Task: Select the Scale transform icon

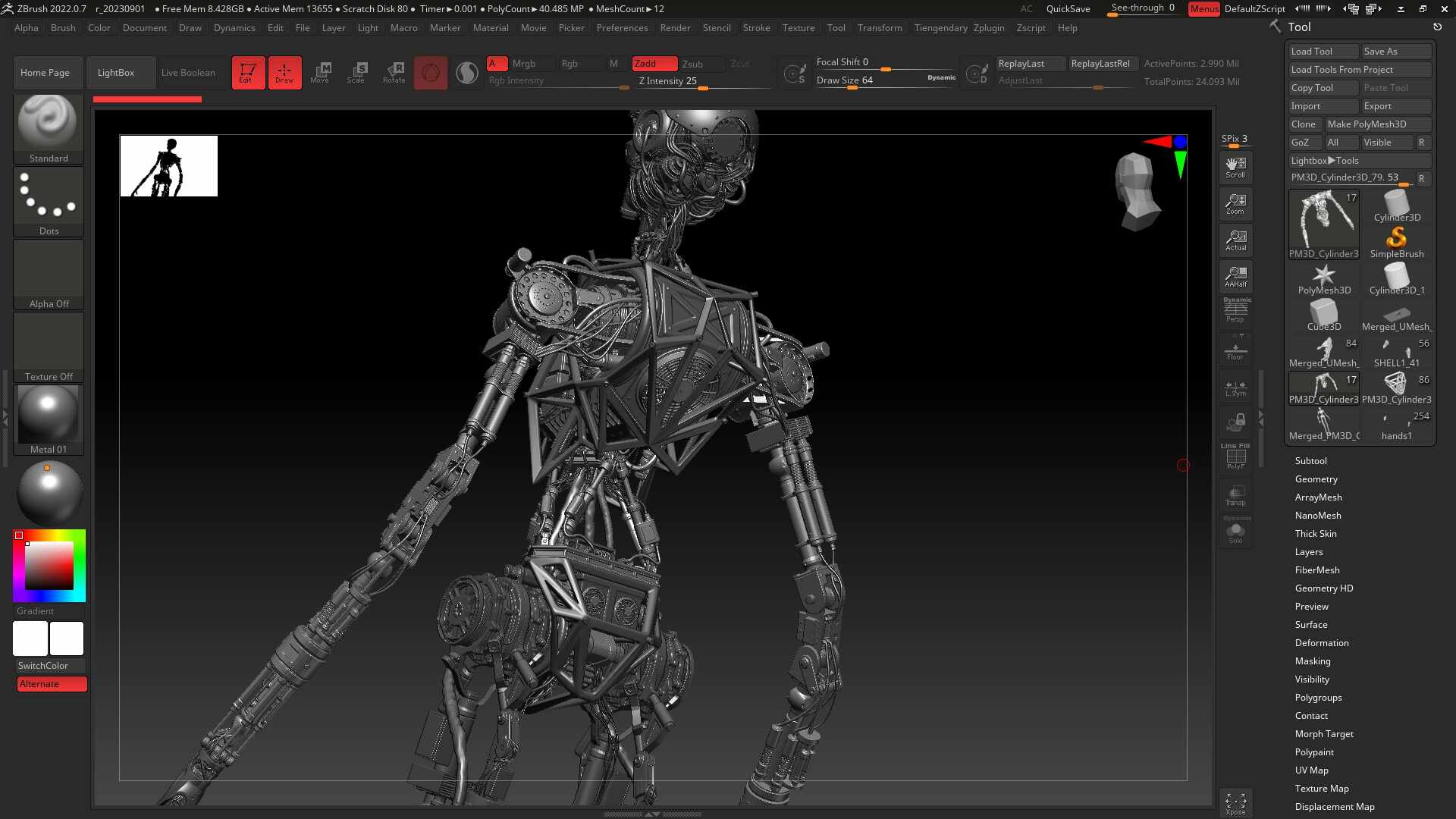Action: click(356, 73)
